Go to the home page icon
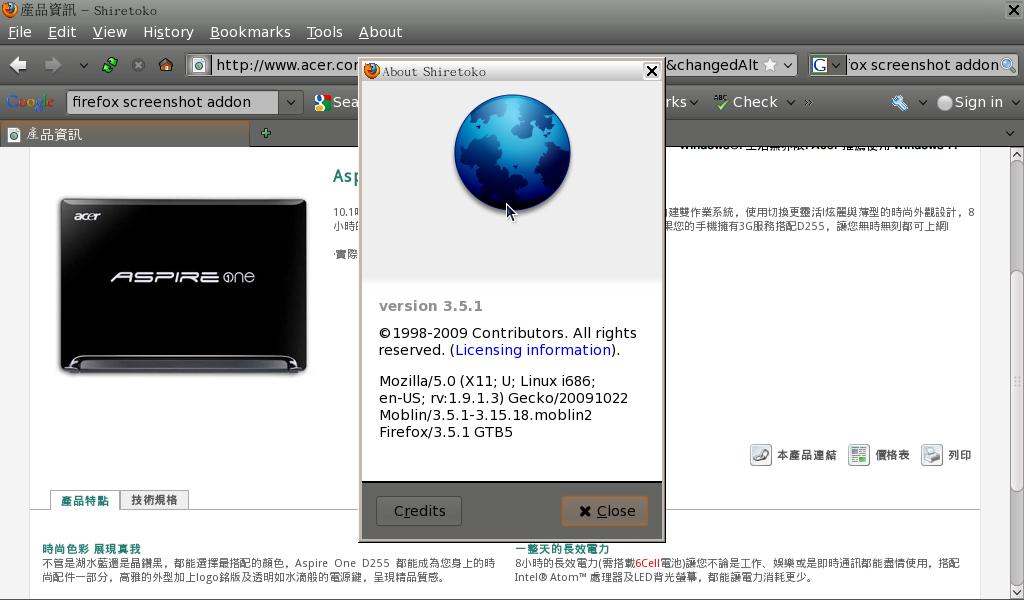This screenshot has width=1024, height=600. [x=166, y=65]
